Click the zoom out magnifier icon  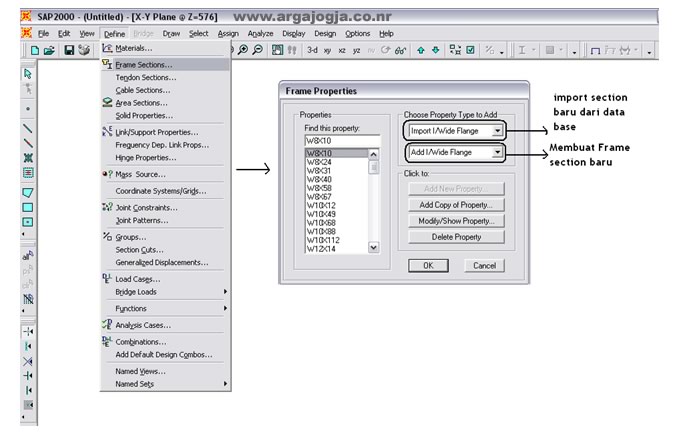[x=257, y=50]
